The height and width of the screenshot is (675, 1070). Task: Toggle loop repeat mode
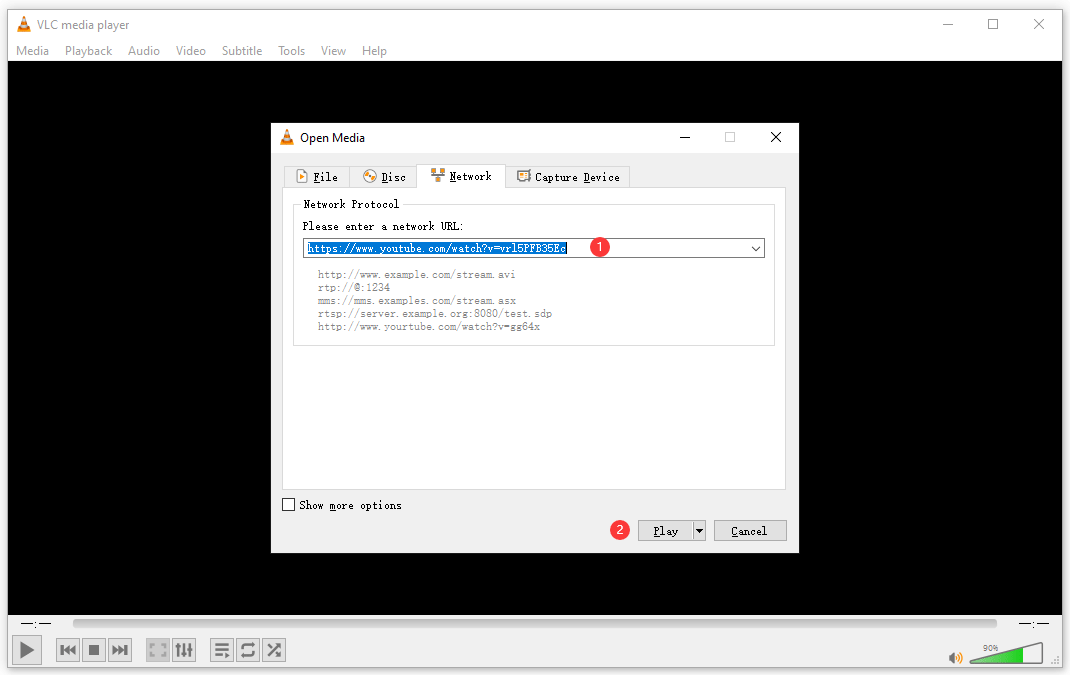(248, 650)
